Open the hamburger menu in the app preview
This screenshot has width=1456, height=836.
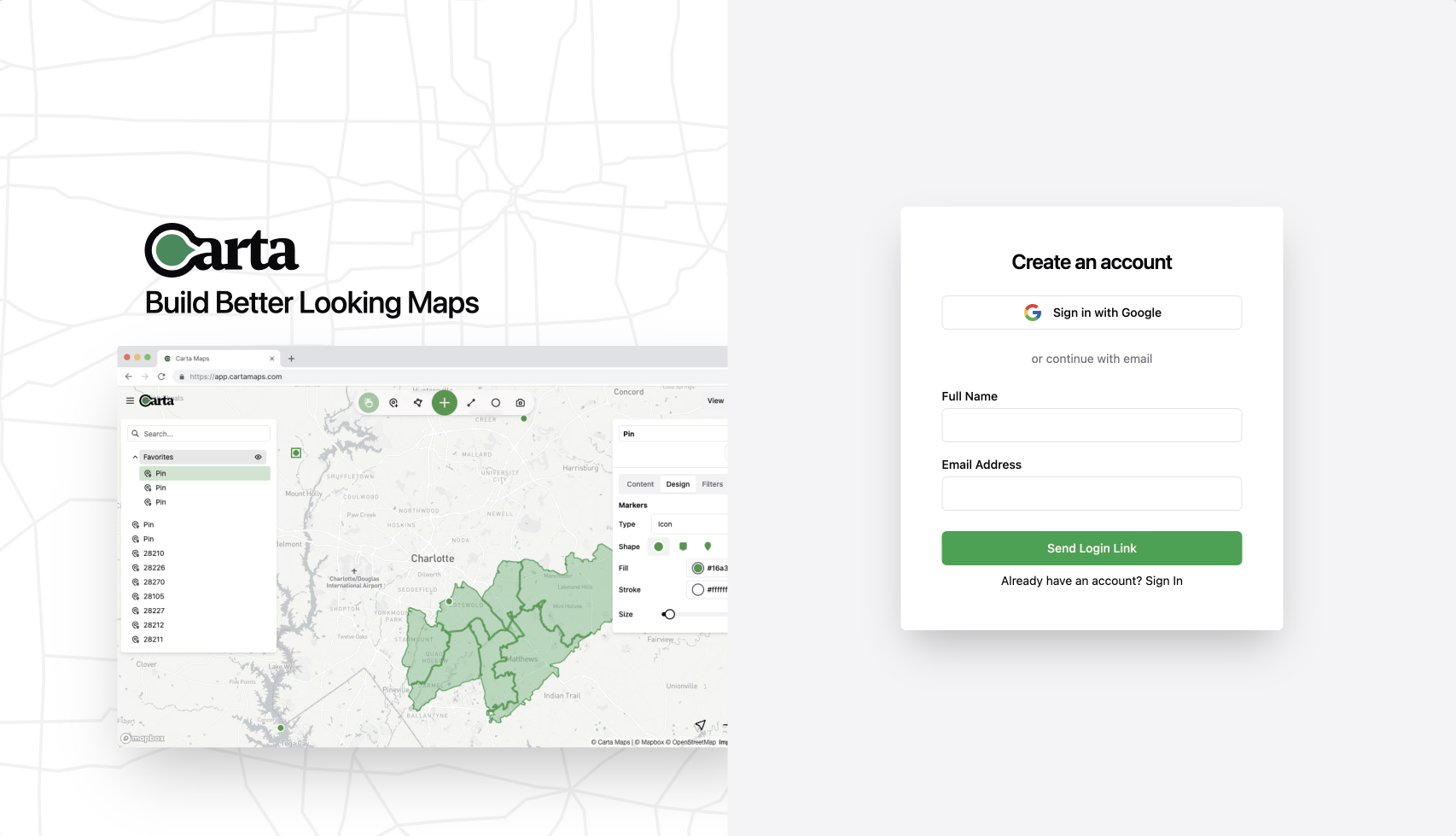pyautogui.click(x=130, y=400)
